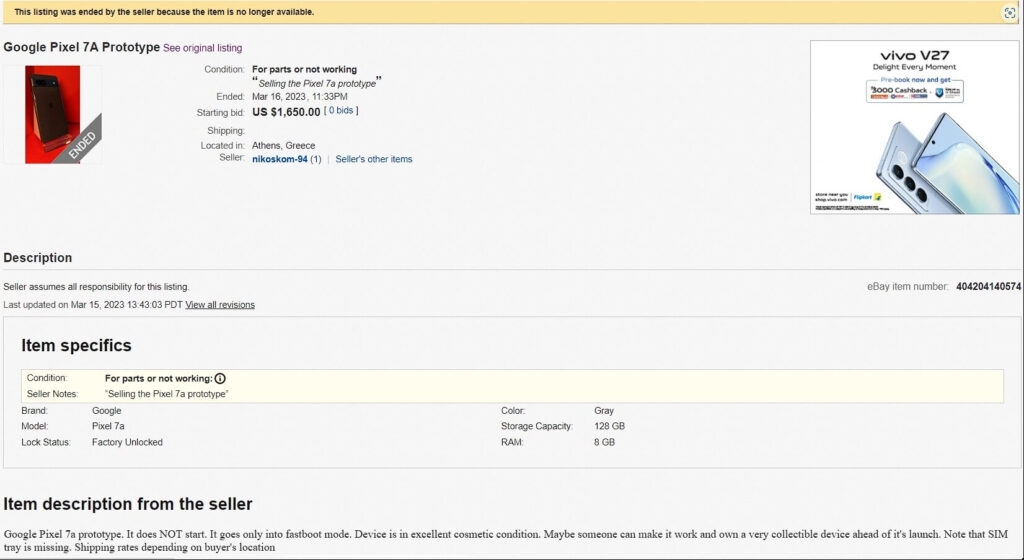The height and width of the screenshot is (560, 1024).
Task: Open 'Seller's other items' link
Action: point(374,159)
